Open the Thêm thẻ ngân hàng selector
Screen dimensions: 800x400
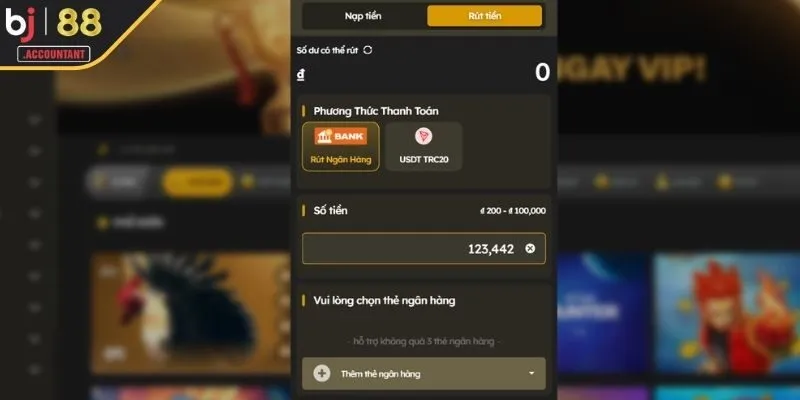(423, 373)
